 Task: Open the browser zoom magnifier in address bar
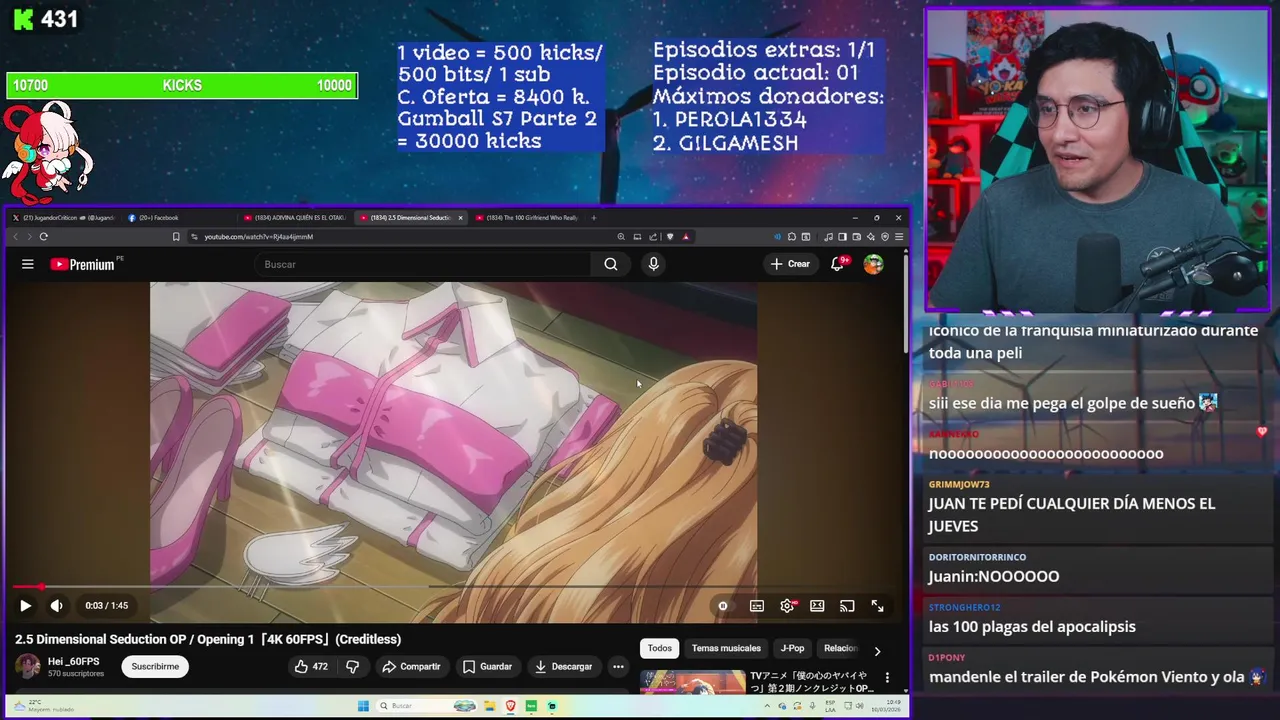(x=621, y=237)
